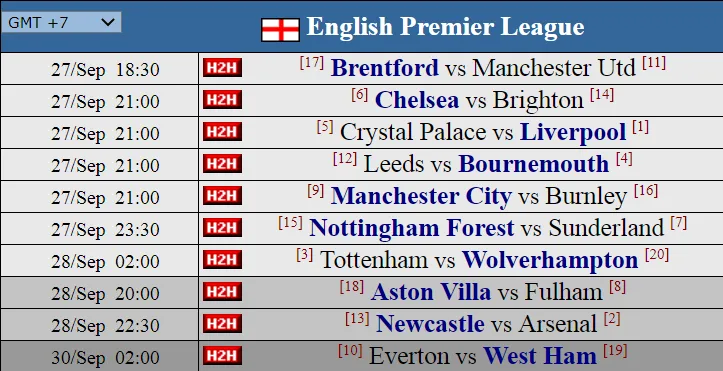Open H2H for Manchester City vs Burnley
The width and height of the screenshot is (723, 371).
222,195
